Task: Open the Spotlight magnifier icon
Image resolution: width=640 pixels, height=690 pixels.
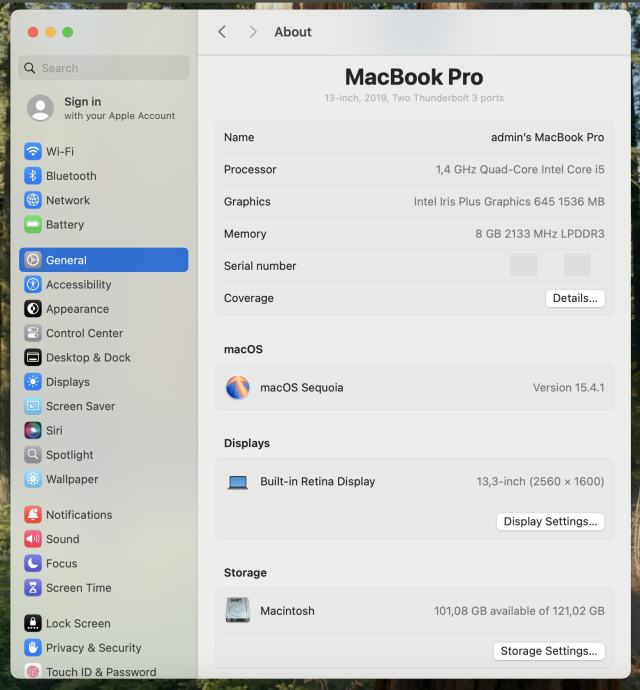Action: click(x=33, y=455)
